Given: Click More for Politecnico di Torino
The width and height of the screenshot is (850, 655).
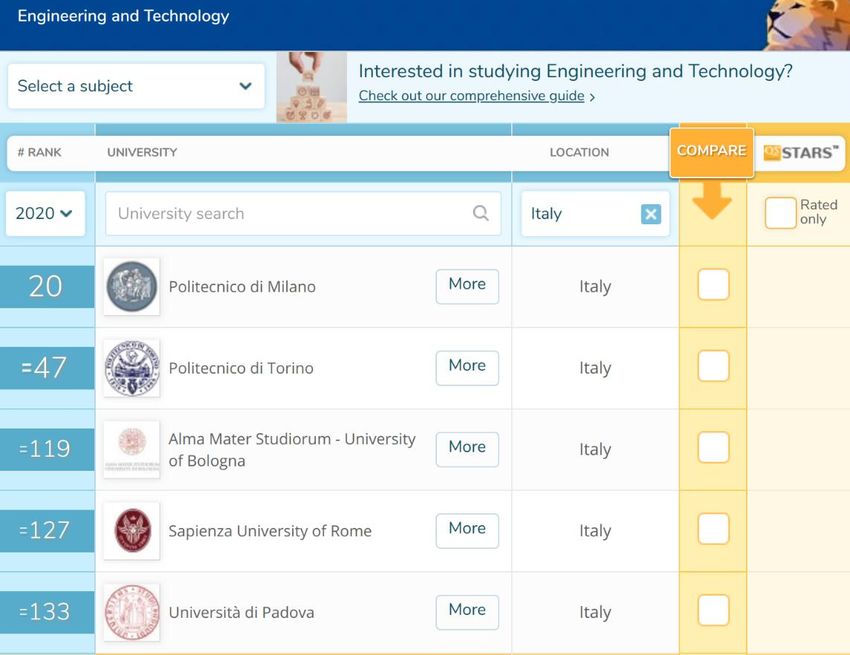Looking at the screenshot, I should [x=467, y=368].
